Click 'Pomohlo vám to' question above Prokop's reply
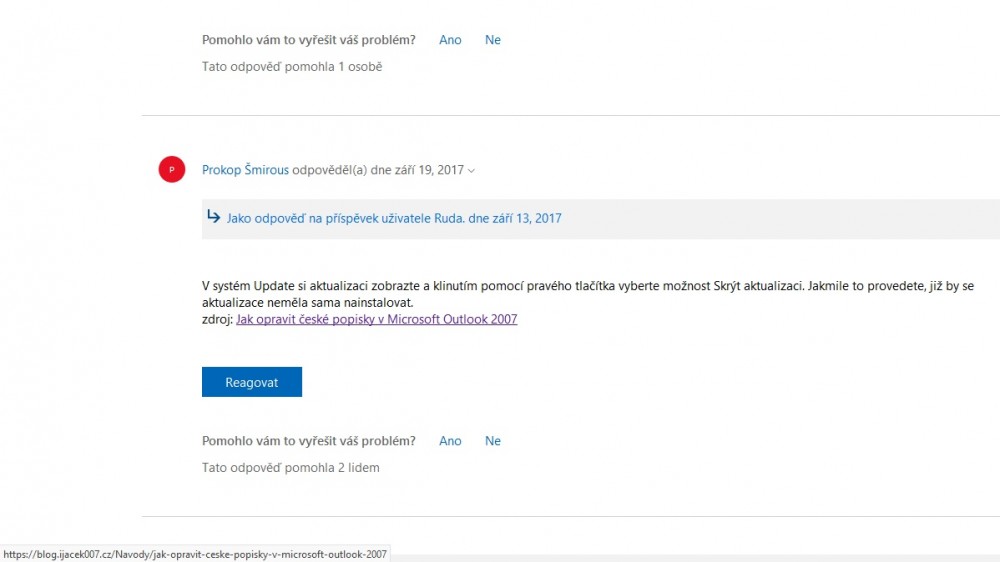 tap(308, 40)
